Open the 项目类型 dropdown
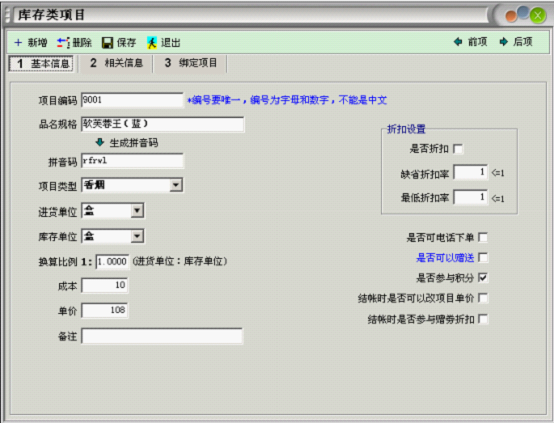 point(176,185)
